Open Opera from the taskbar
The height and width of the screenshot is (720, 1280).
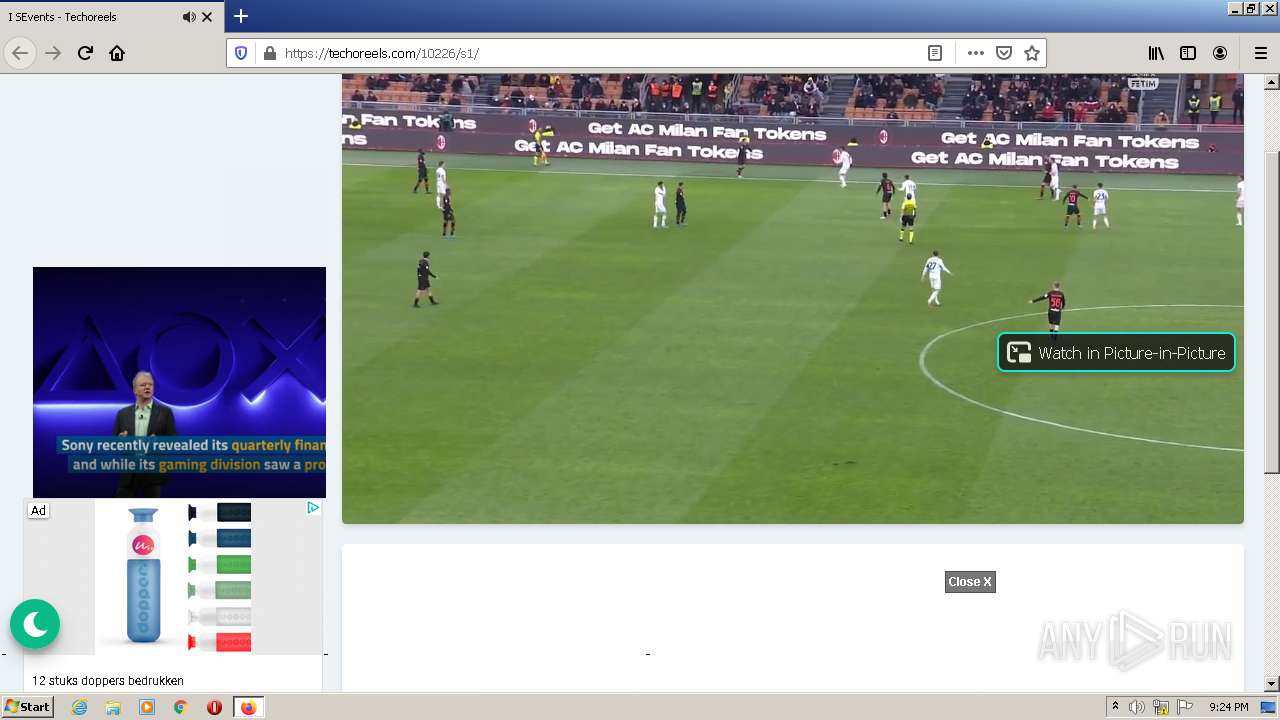click(214, 707)
